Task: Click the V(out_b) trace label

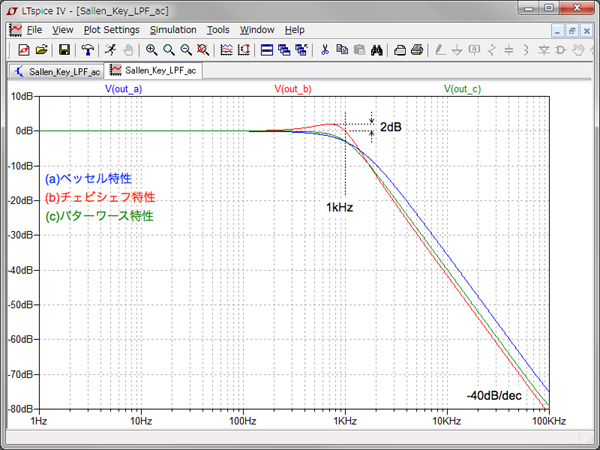Action: point(293,90)
